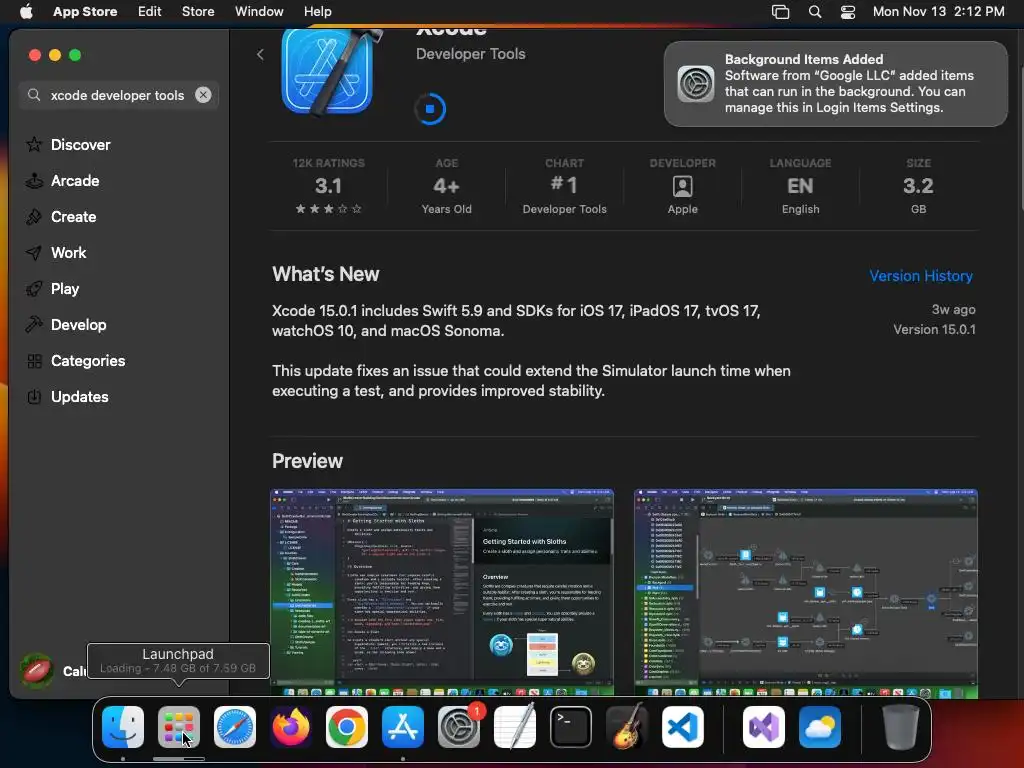Launch Visual Studio Code from the Dock
The image size is (1024, 768).
tap(682, 727)
